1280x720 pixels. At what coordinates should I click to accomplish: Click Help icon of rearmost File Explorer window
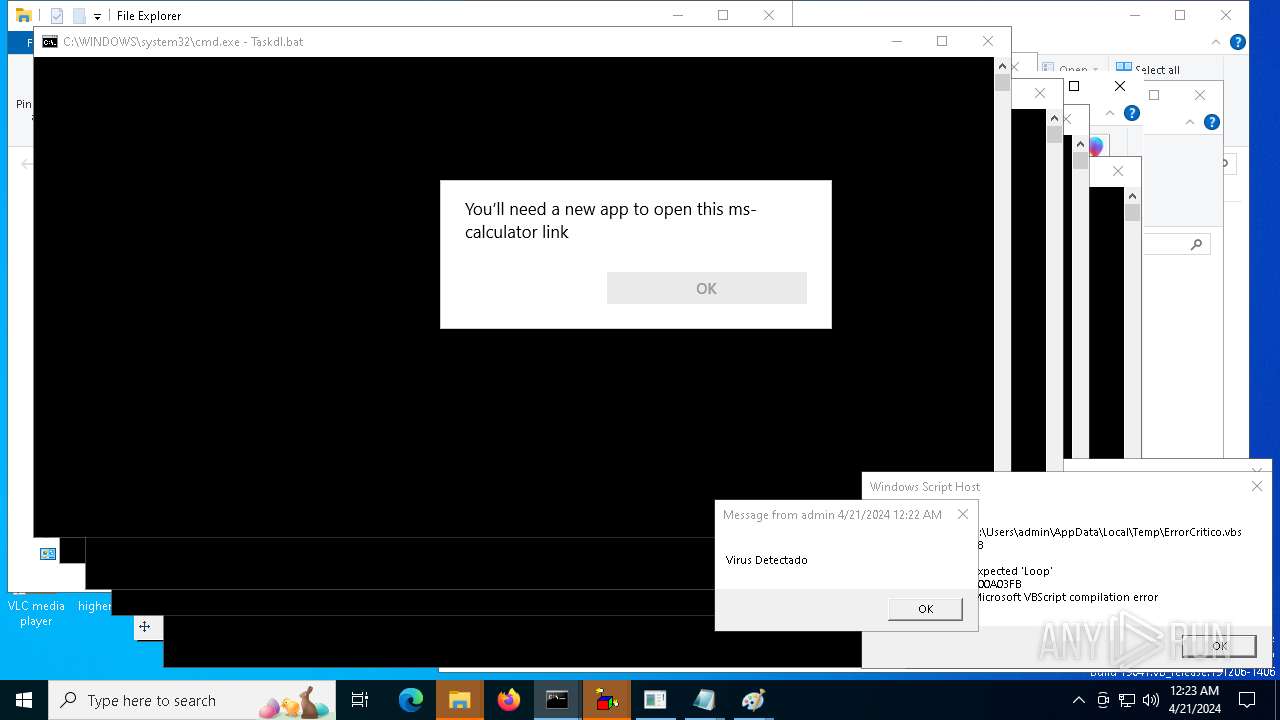pyautogui.click(x=1237, y=42)
